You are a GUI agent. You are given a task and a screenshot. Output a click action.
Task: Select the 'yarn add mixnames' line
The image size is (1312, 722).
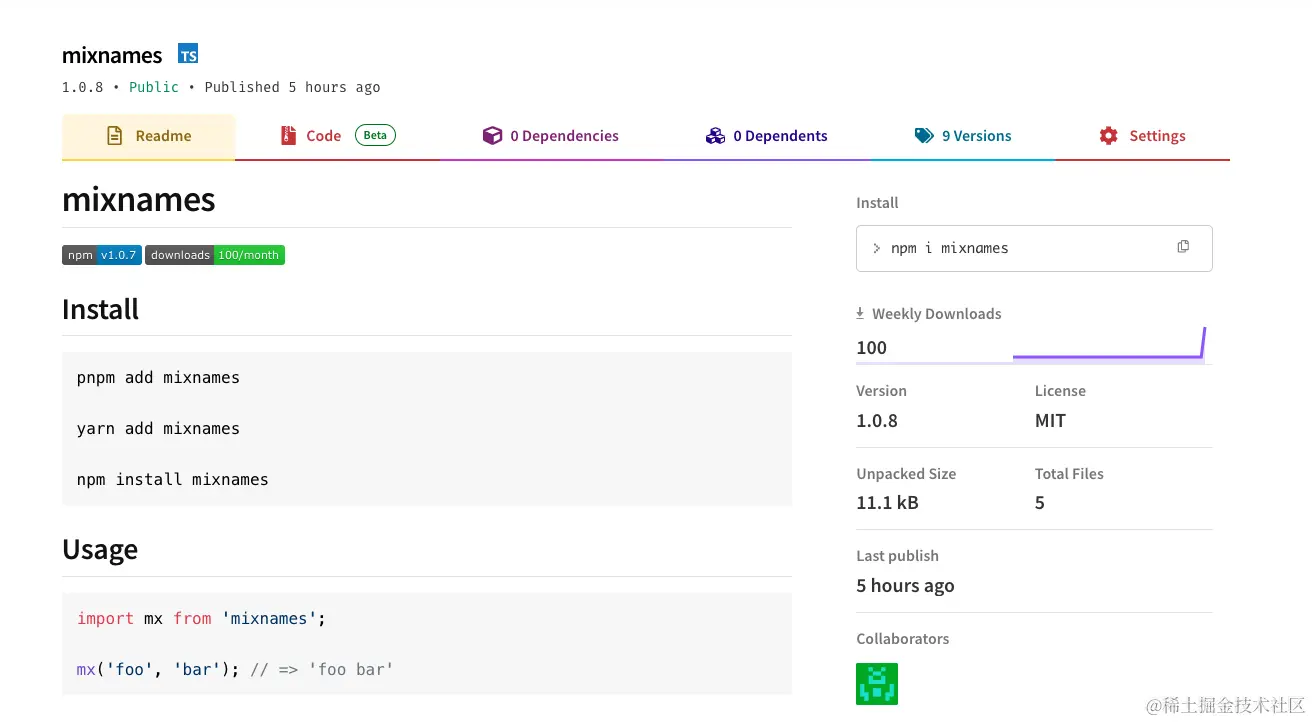(x=158, y=429)
